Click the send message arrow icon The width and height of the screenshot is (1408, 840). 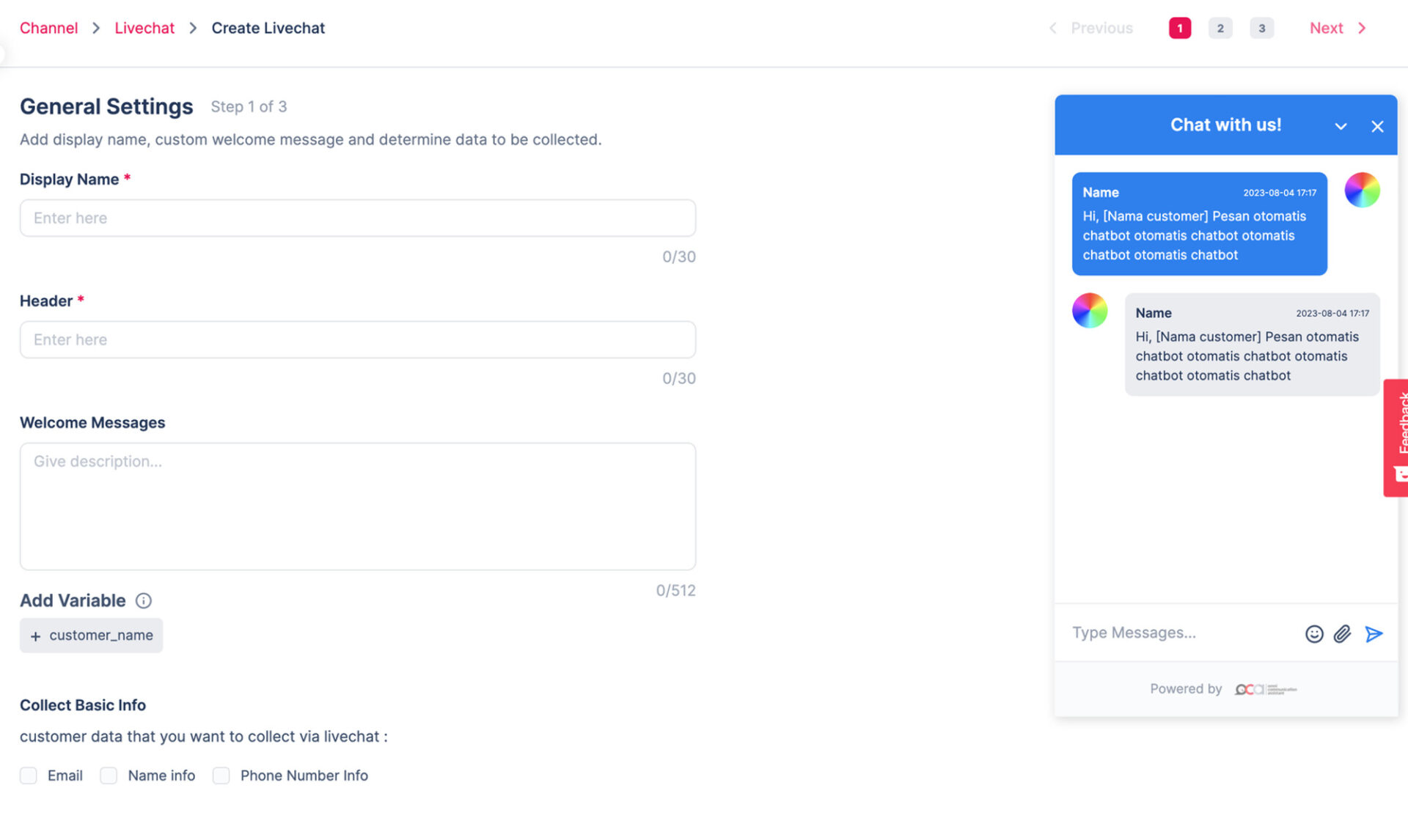pos(1374,633)
